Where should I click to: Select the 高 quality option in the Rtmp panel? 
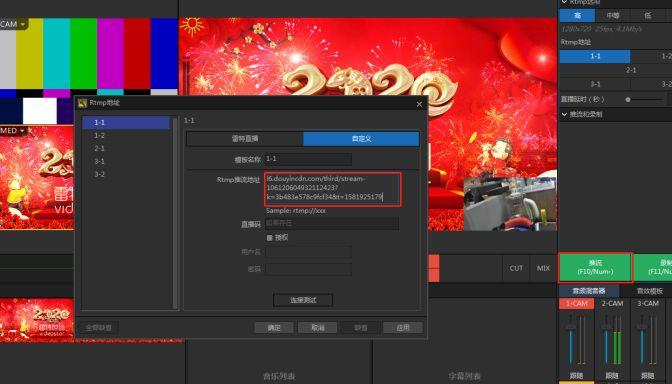point(577,15)
